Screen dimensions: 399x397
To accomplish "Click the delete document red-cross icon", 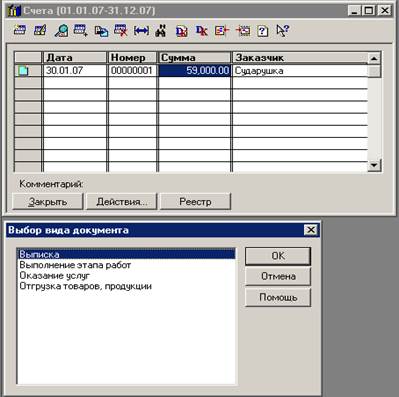I will (121, 30).
